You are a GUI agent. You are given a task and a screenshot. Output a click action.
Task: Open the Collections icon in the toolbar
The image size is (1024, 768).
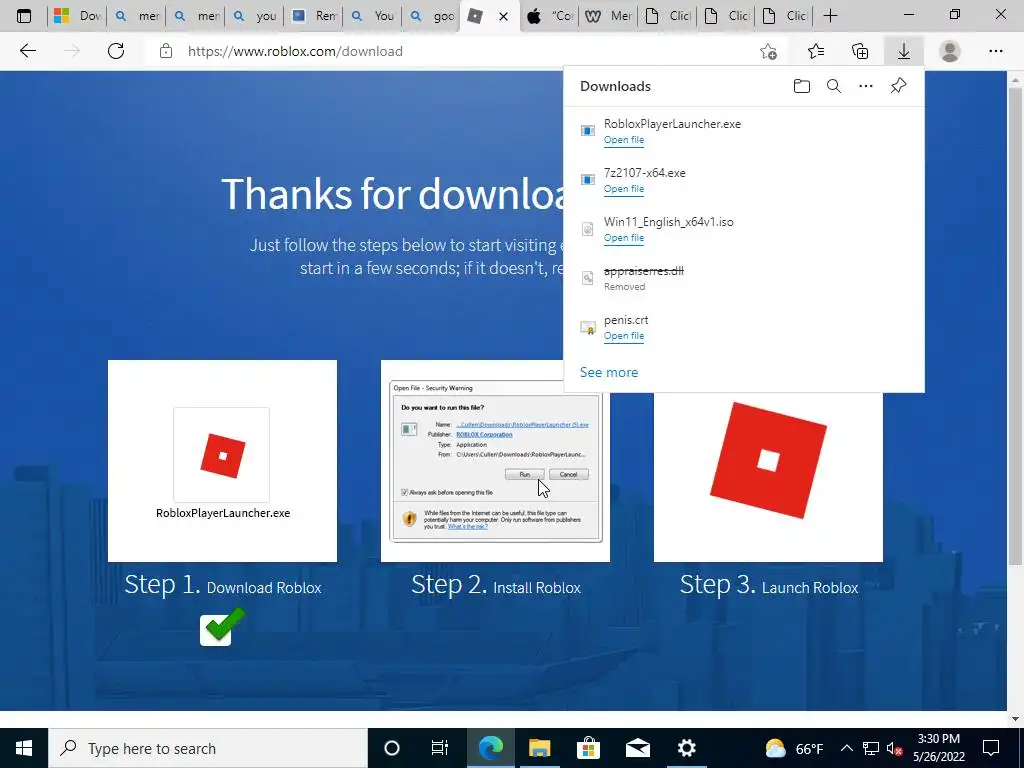[860, 51]
